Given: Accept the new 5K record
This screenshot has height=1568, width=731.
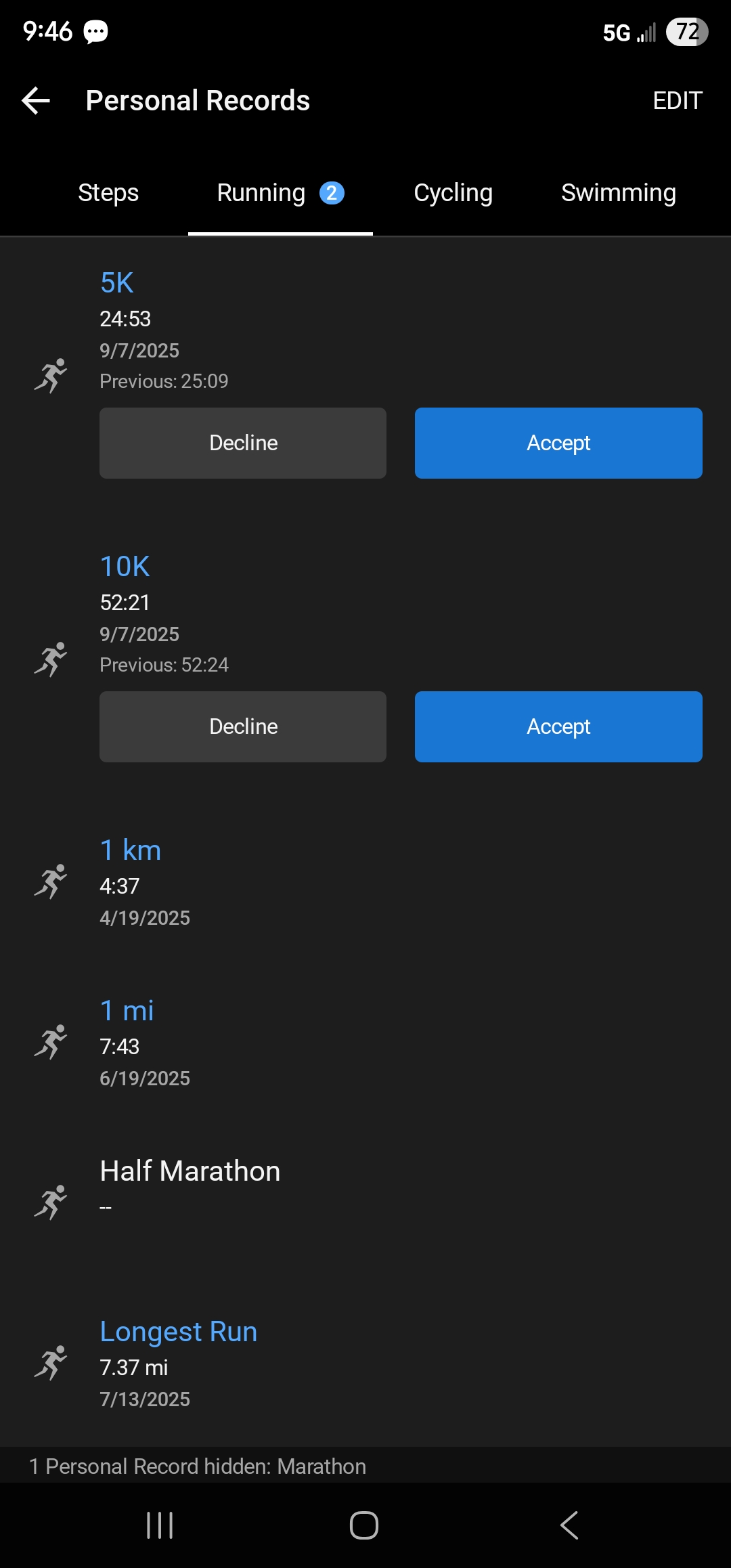Looking at the screenshot, I should point(558,443).
